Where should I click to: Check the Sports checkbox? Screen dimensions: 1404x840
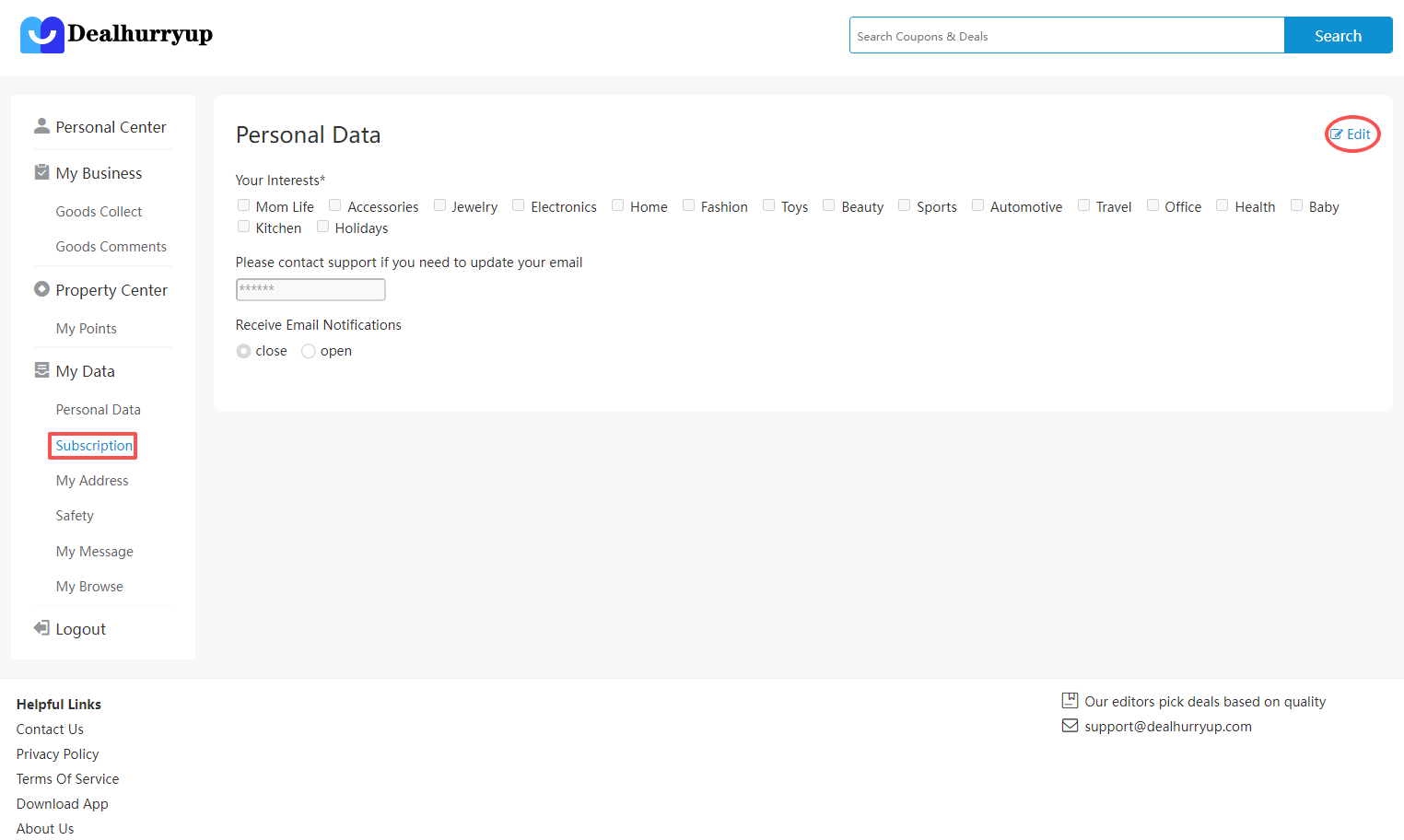(x=905, y=205)
